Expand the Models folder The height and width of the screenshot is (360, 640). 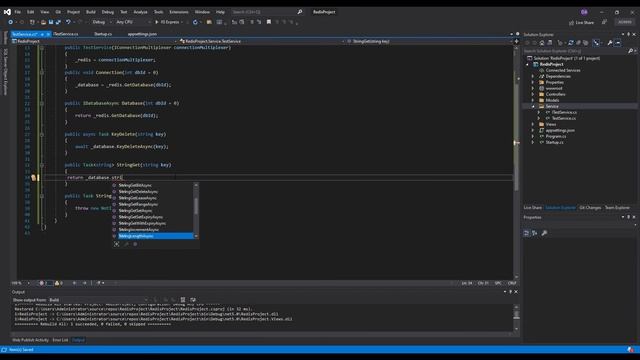click(x=533, y=100)
